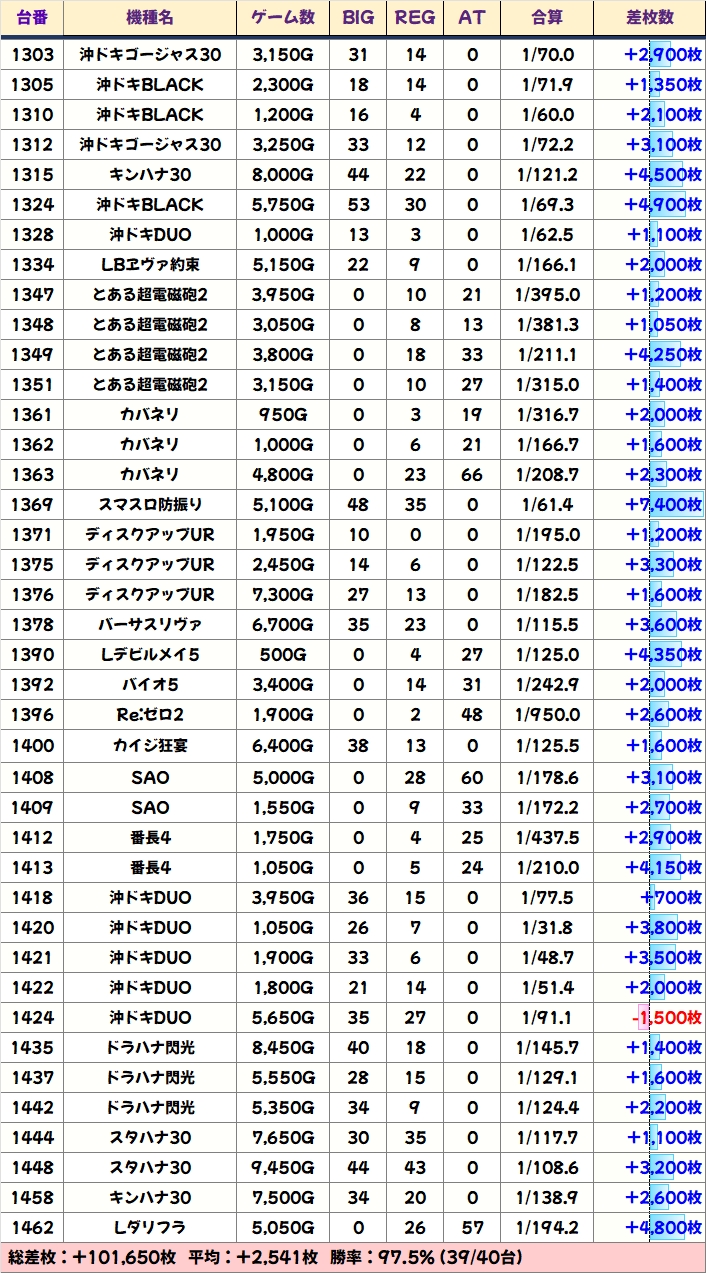This screenshot has height=1273, width=706.
Task: Click the スマスロ防振り machine name
Action: 150,505
